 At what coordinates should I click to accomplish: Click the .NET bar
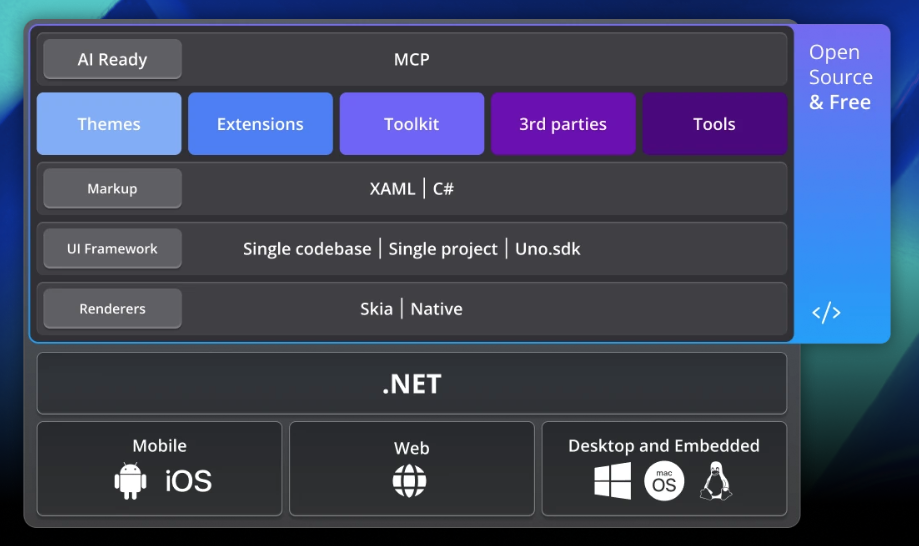(x=411, y=384)
